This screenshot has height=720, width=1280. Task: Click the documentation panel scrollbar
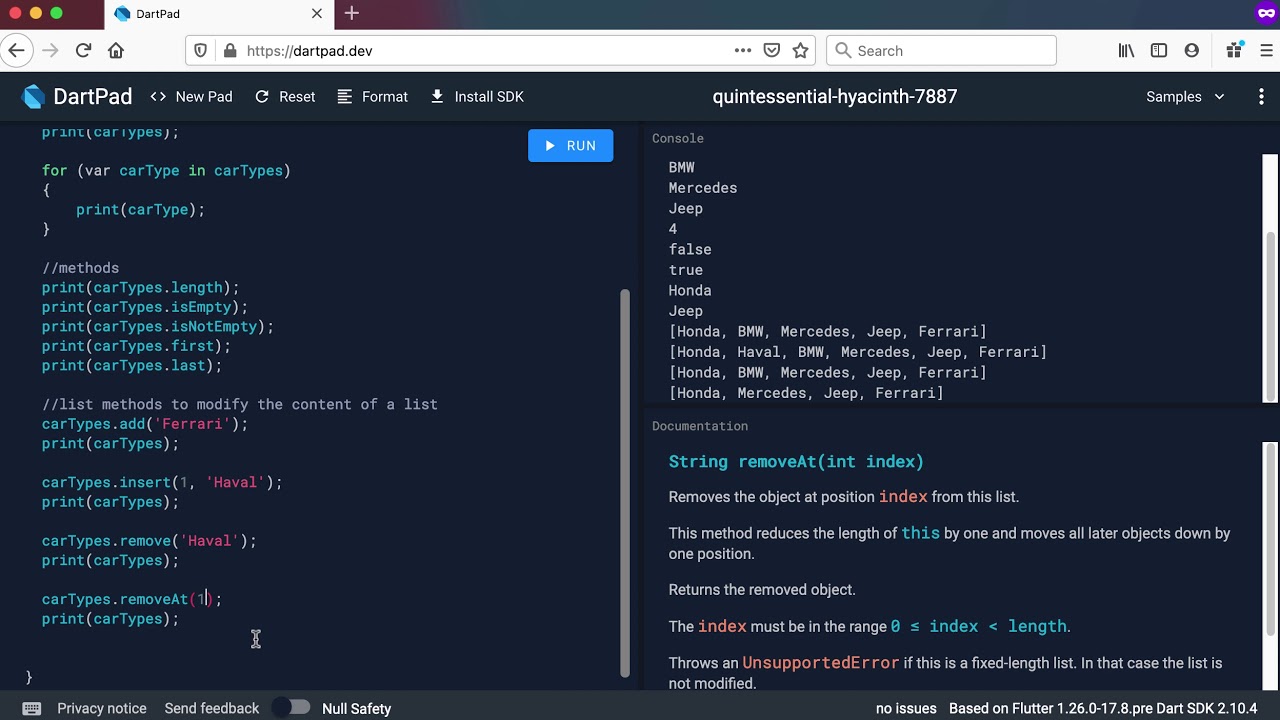tap(1271, 540)
